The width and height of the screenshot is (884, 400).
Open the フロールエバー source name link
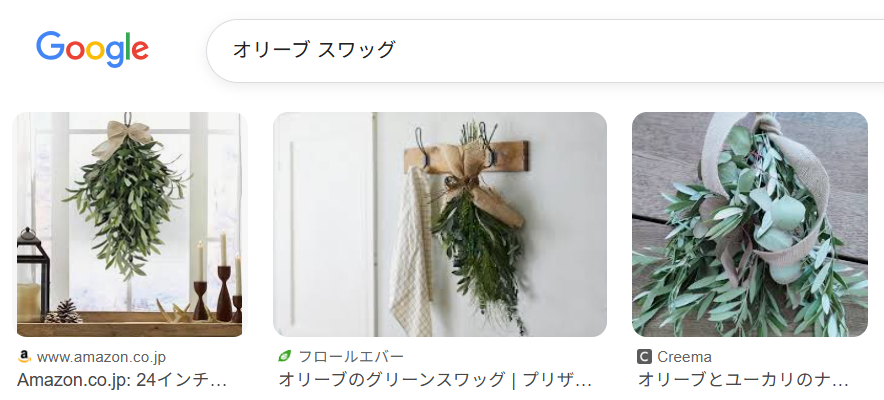(x=351, y=357)
